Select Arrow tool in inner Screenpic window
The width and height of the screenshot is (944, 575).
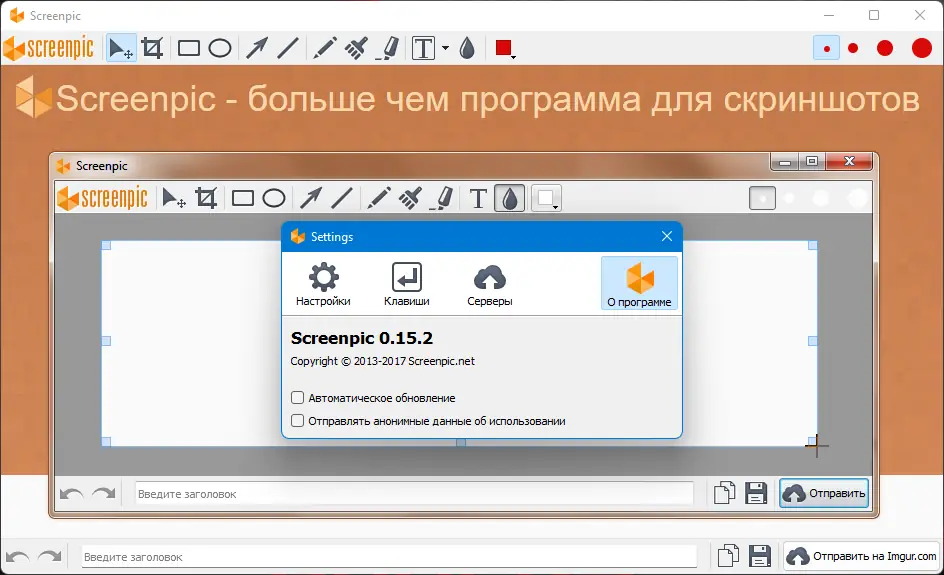pyautogui.click(x=311, y=198)
